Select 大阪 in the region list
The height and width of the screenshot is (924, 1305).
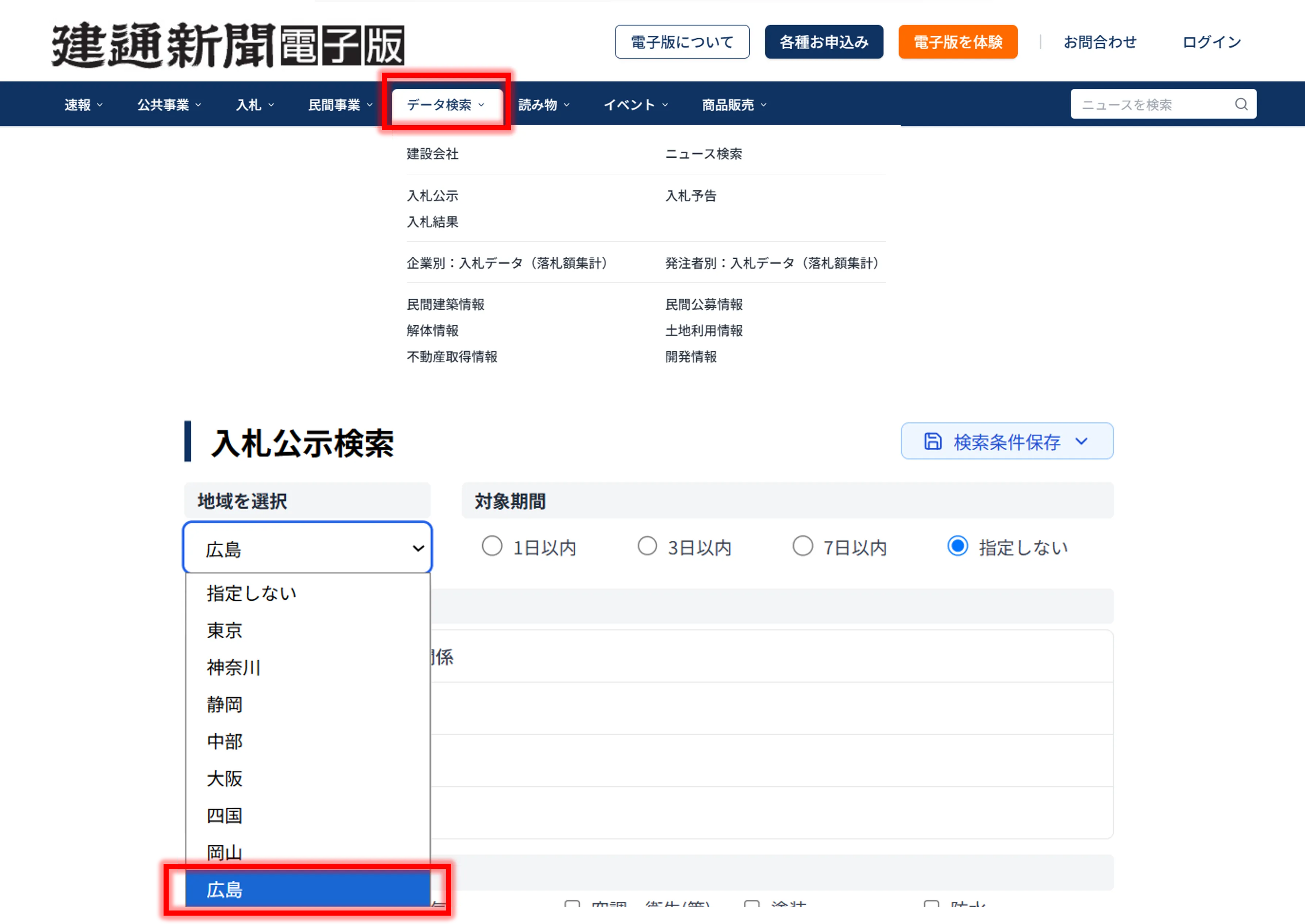point(308,778)
